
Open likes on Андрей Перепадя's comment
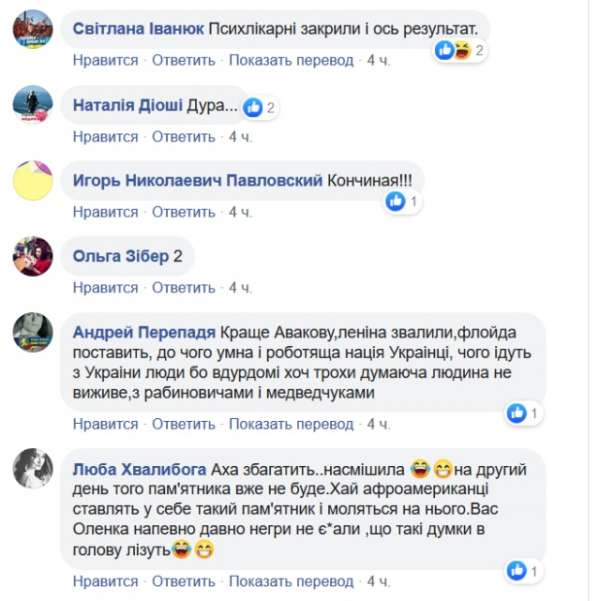pyautogui.click(x=522, y=412)
